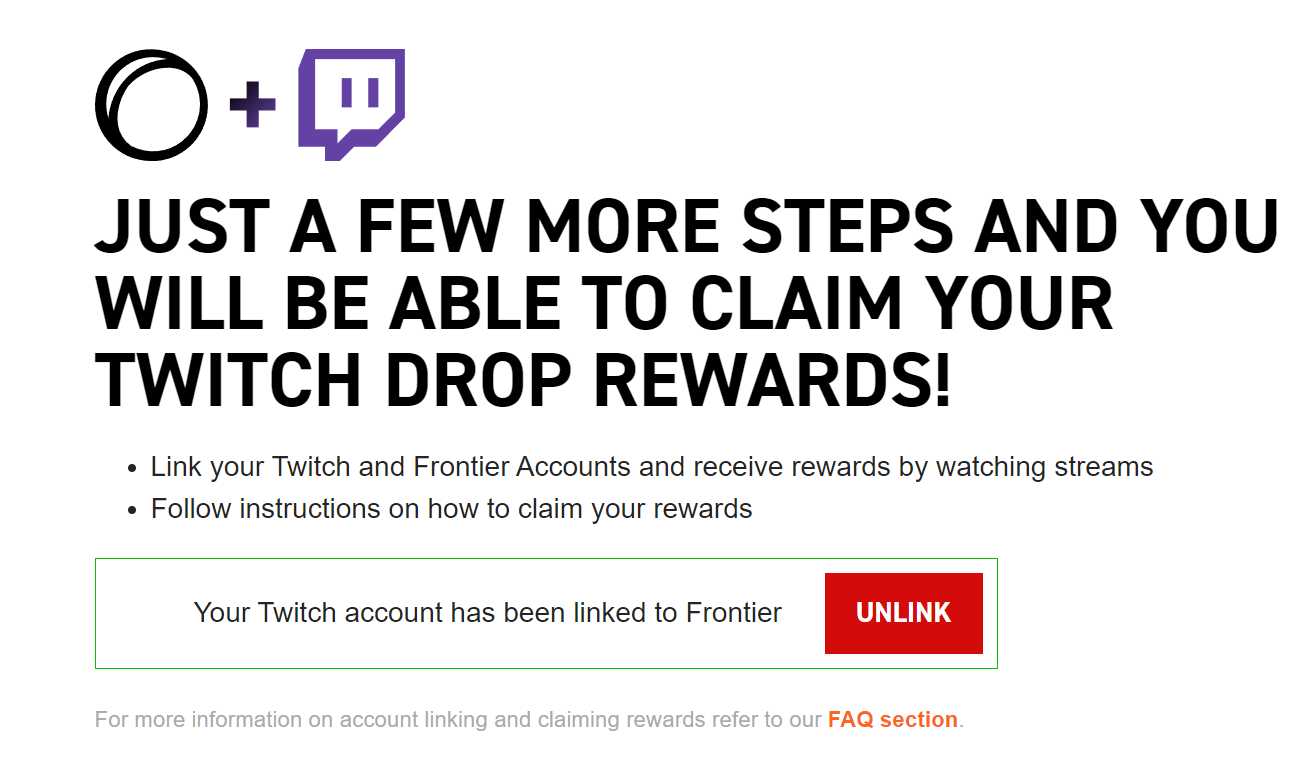The image size is (1294, 764).
Task: Click the 'TWITCH DROP REWARDS!' heading line
Action: tap(523, 380)
